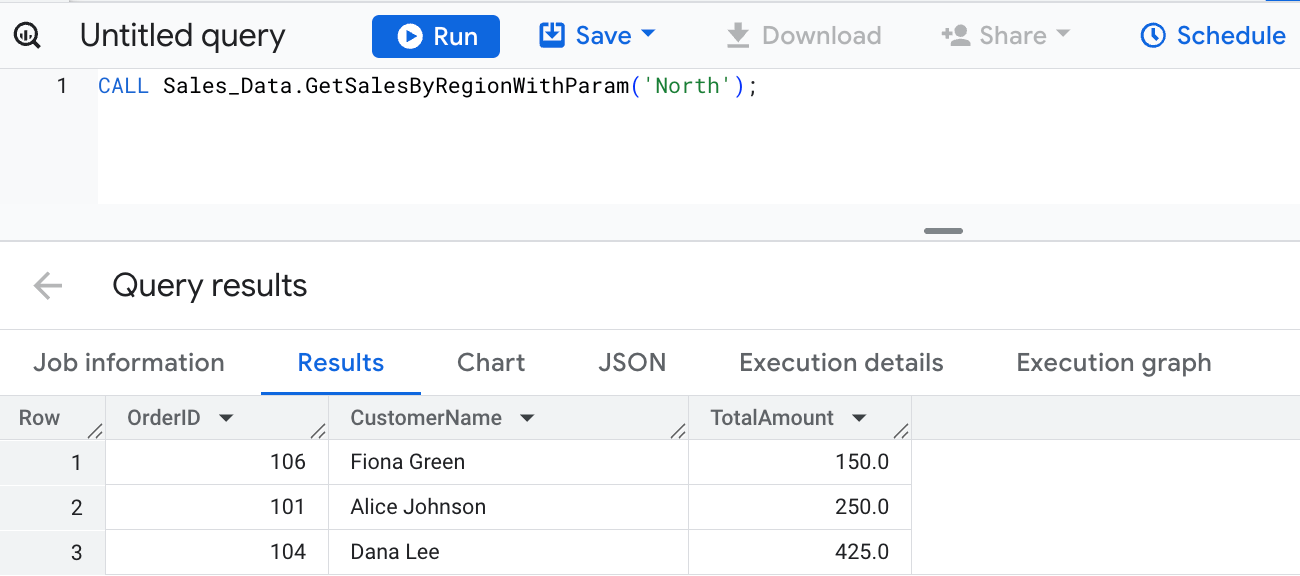
Task: Click the play icon inside Run
Action: click(410, 36)
